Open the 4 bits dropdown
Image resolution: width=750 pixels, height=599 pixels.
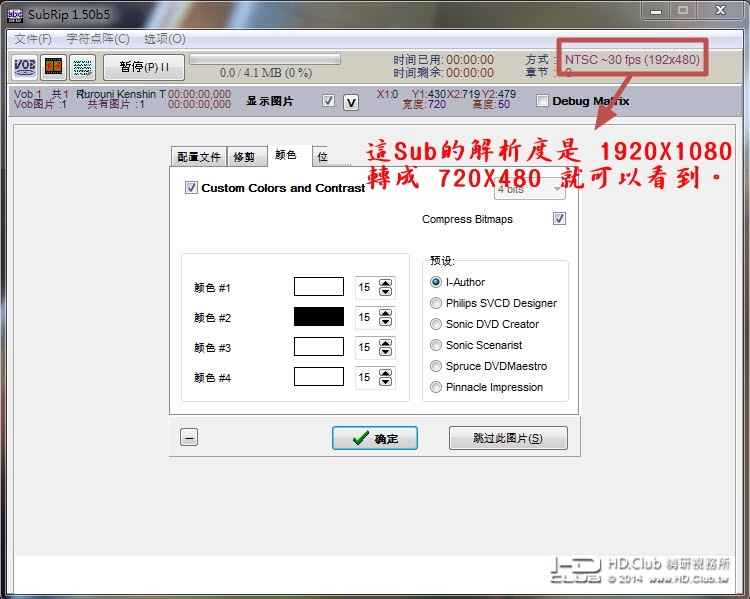tap(529, 190)
